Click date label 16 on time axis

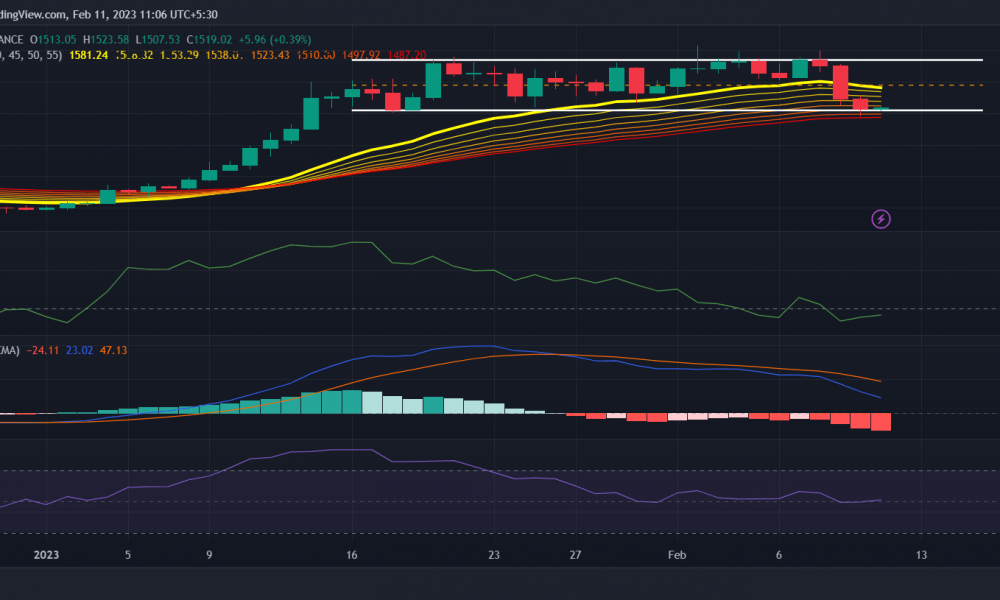[x=352, y=555]
